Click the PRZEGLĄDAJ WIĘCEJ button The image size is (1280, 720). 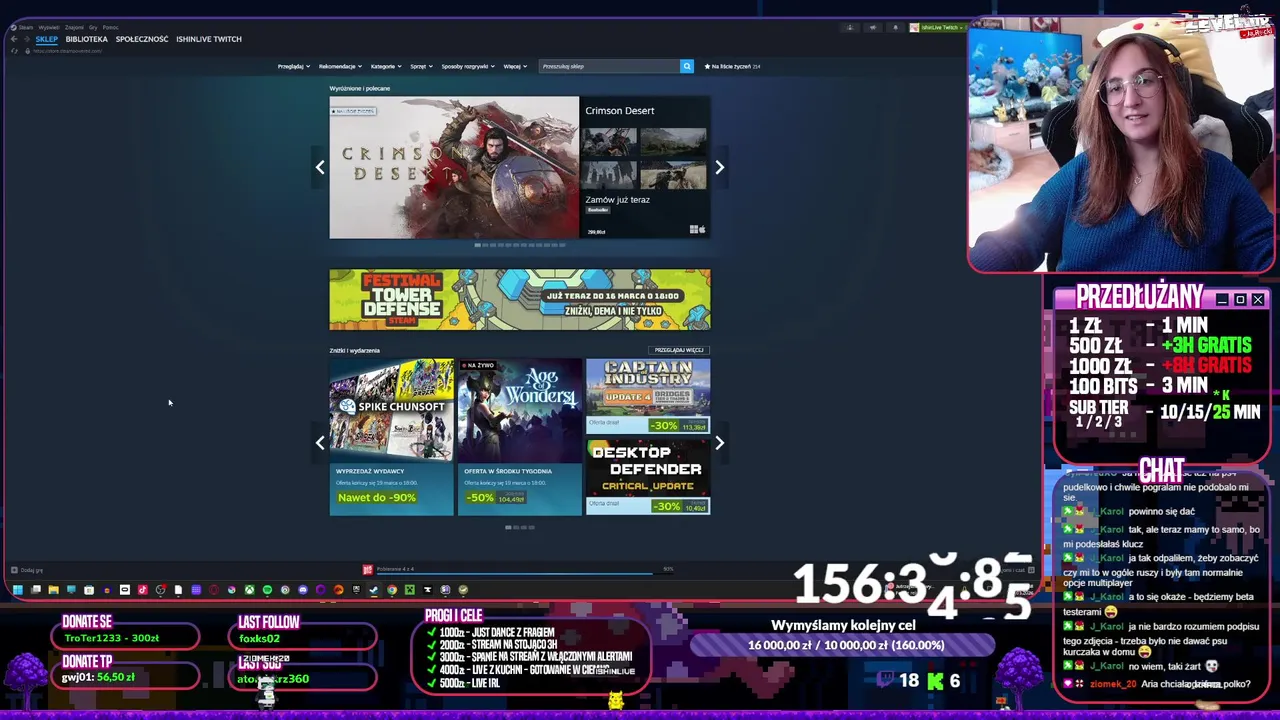(679, 350)
